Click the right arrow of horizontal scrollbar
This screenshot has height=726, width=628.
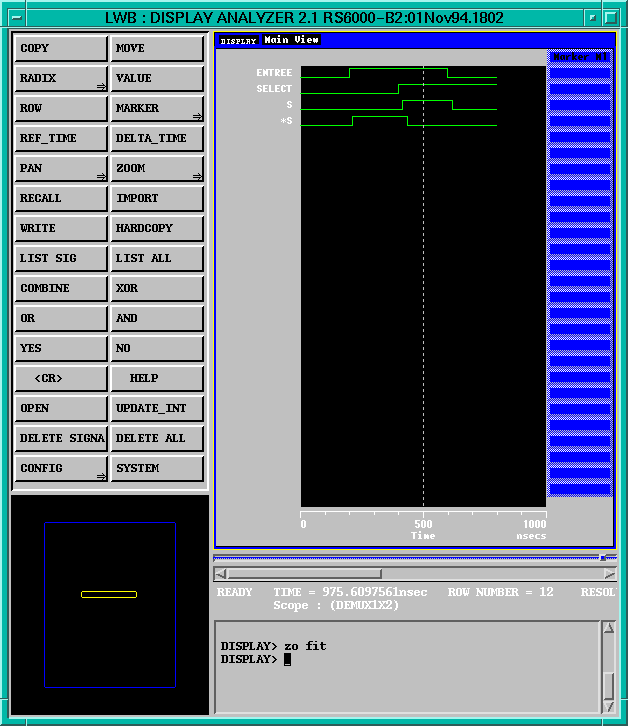609,574
